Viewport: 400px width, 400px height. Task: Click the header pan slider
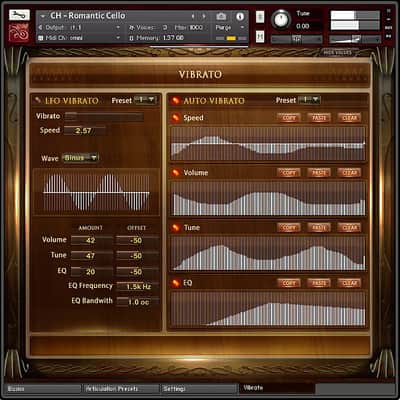(x=296, y=39)
